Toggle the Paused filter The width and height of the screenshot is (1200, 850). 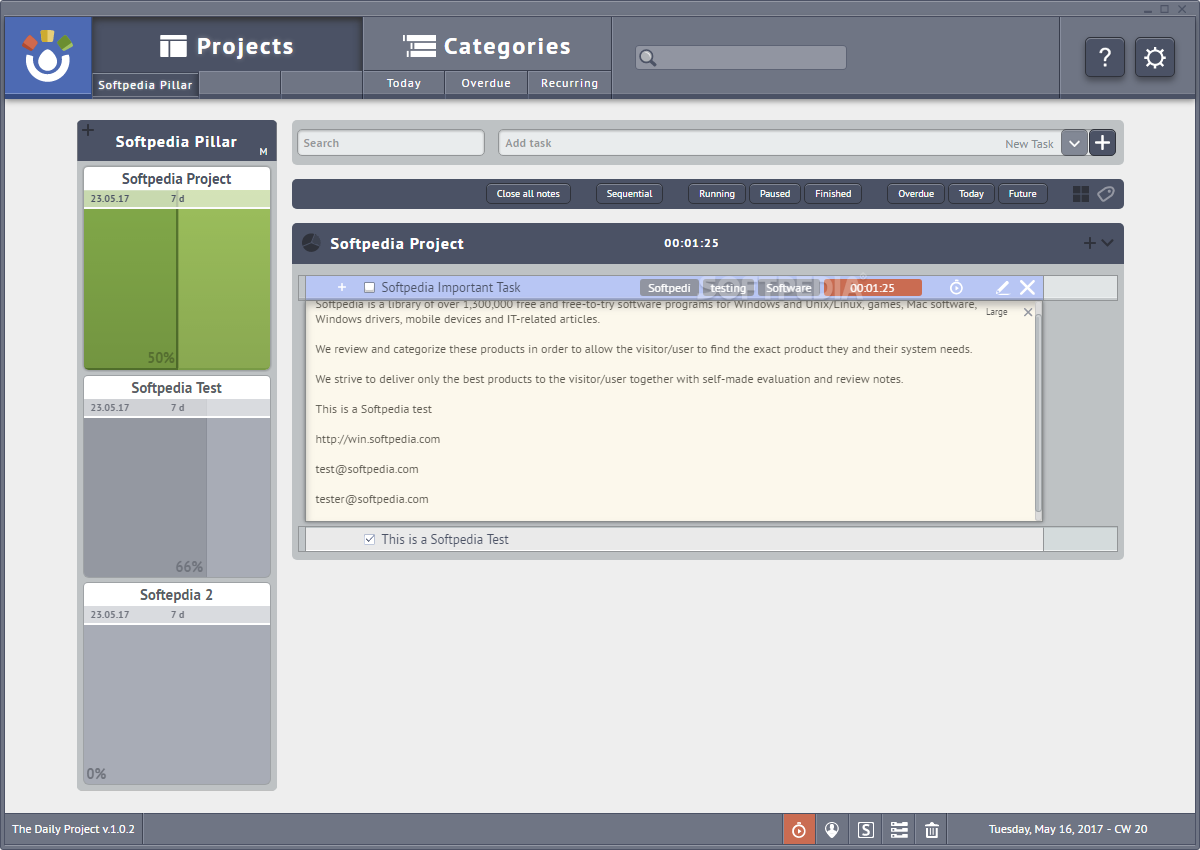pyautogui.click(x=775, y=194)
